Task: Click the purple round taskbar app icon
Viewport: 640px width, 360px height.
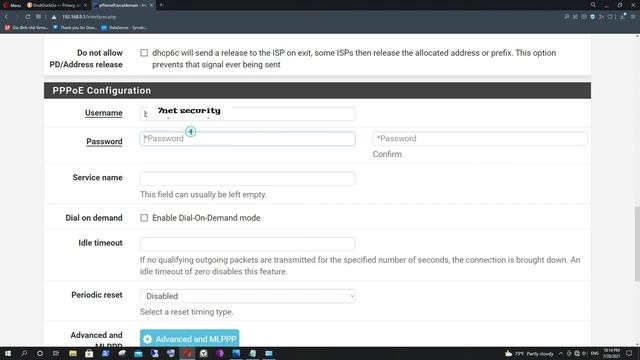Action: pyautogui.click(x=220, y=353)
